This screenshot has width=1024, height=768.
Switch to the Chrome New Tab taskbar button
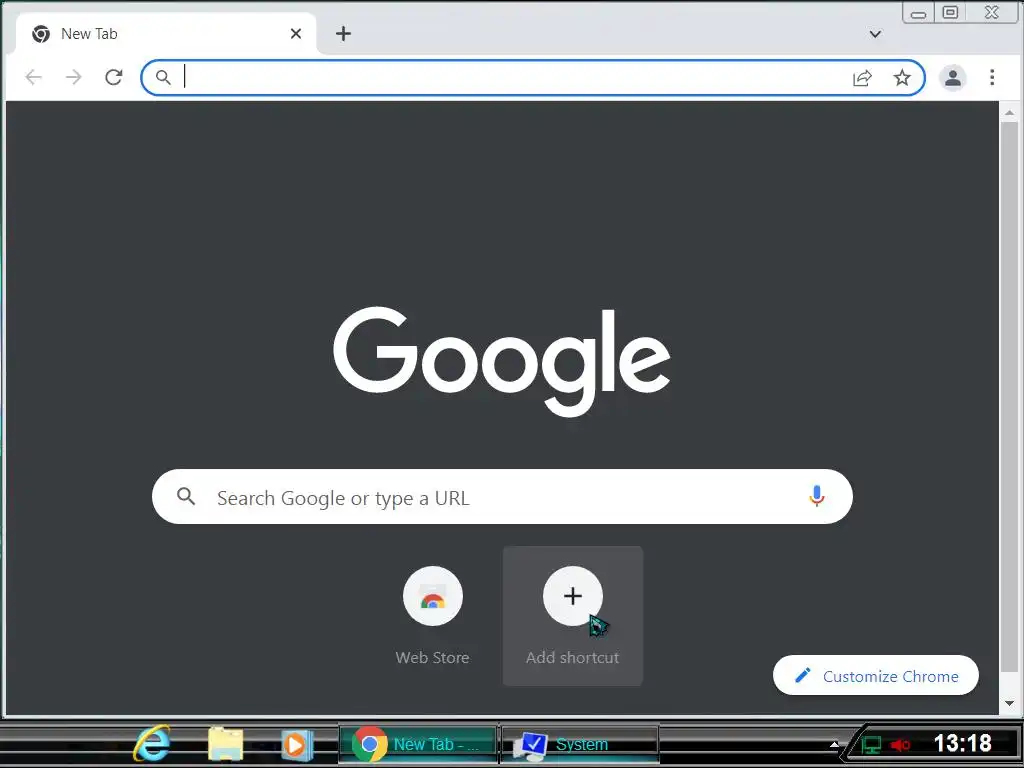pyautogui.click(x=418, y=744)
